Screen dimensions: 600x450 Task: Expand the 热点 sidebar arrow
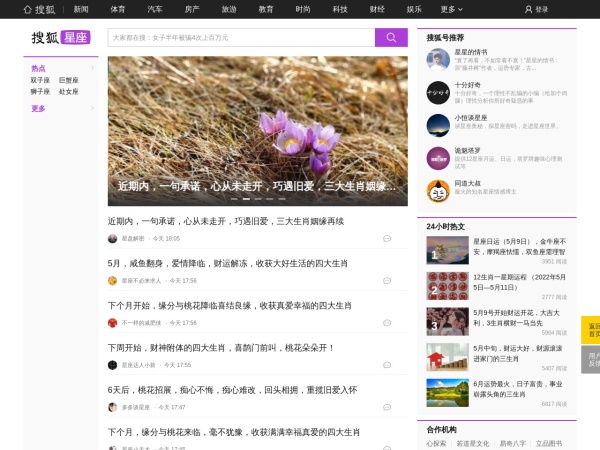pos(92,68)
